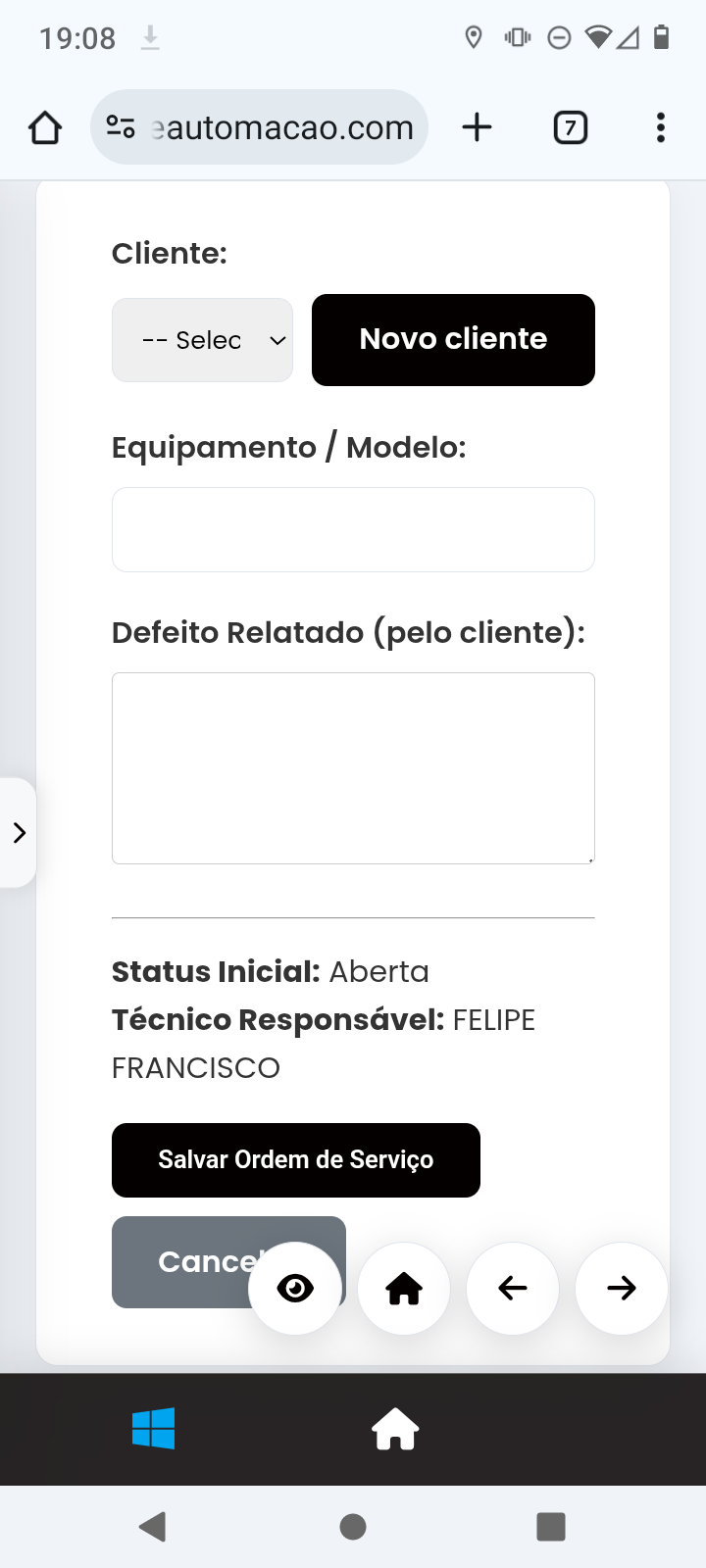Open Chrome's three-dot overflow menu
The image size is (706, 1568).
click(661, 127)
